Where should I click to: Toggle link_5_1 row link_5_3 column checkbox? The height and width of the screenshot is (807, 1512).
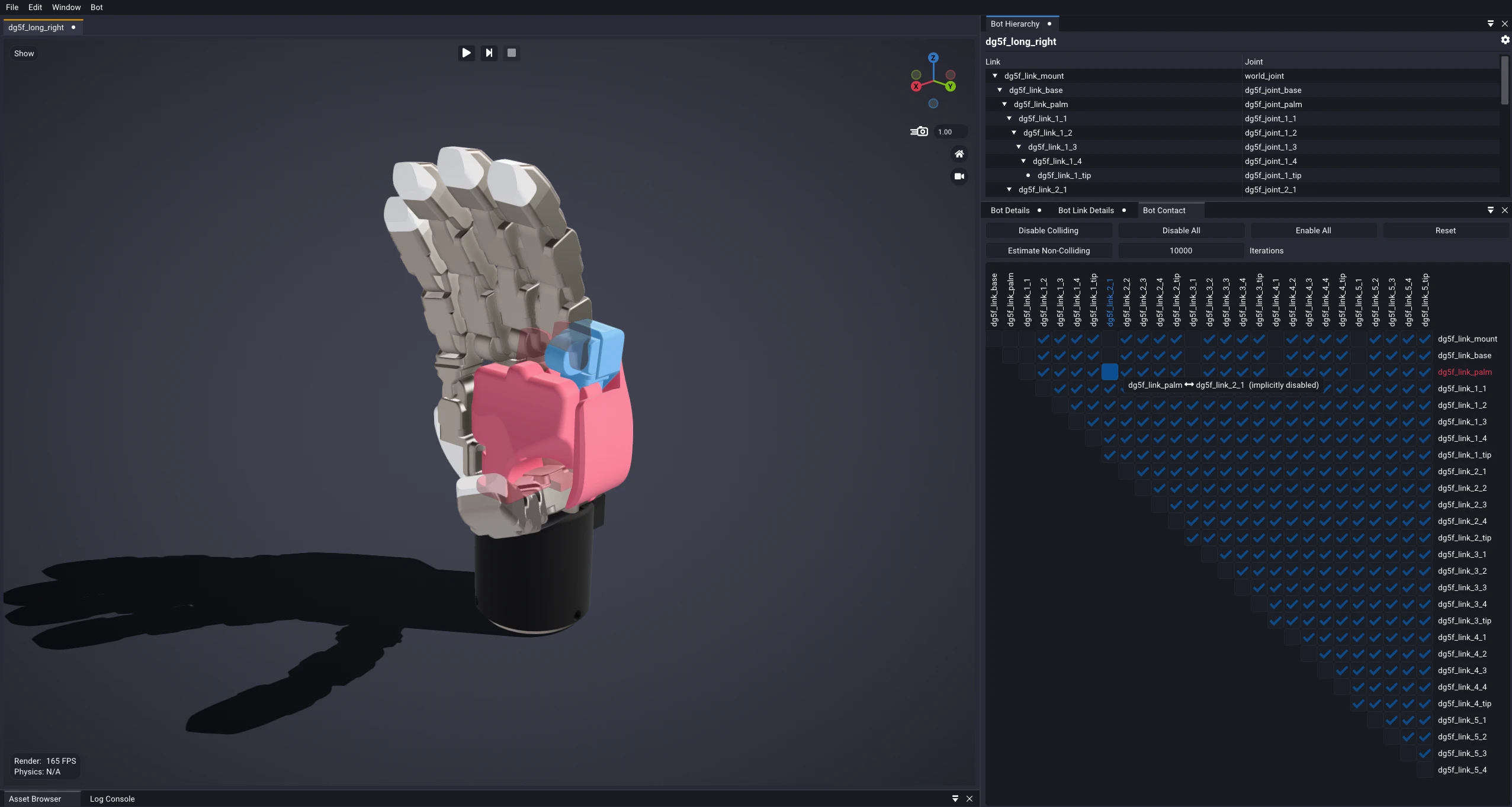point(1391,720)
